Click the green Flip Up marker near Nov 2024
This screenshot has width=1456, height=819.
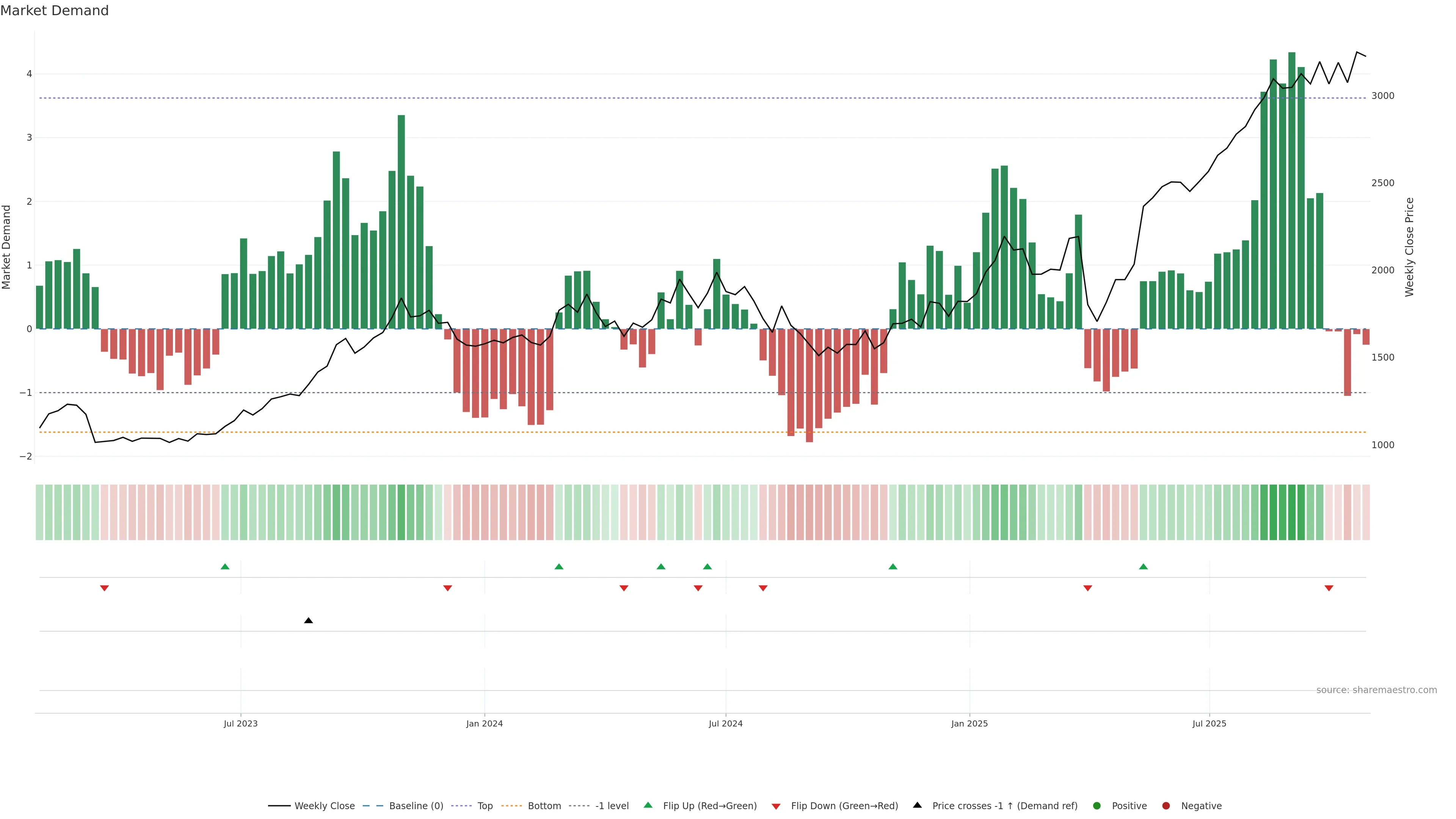tap(893, 566)
